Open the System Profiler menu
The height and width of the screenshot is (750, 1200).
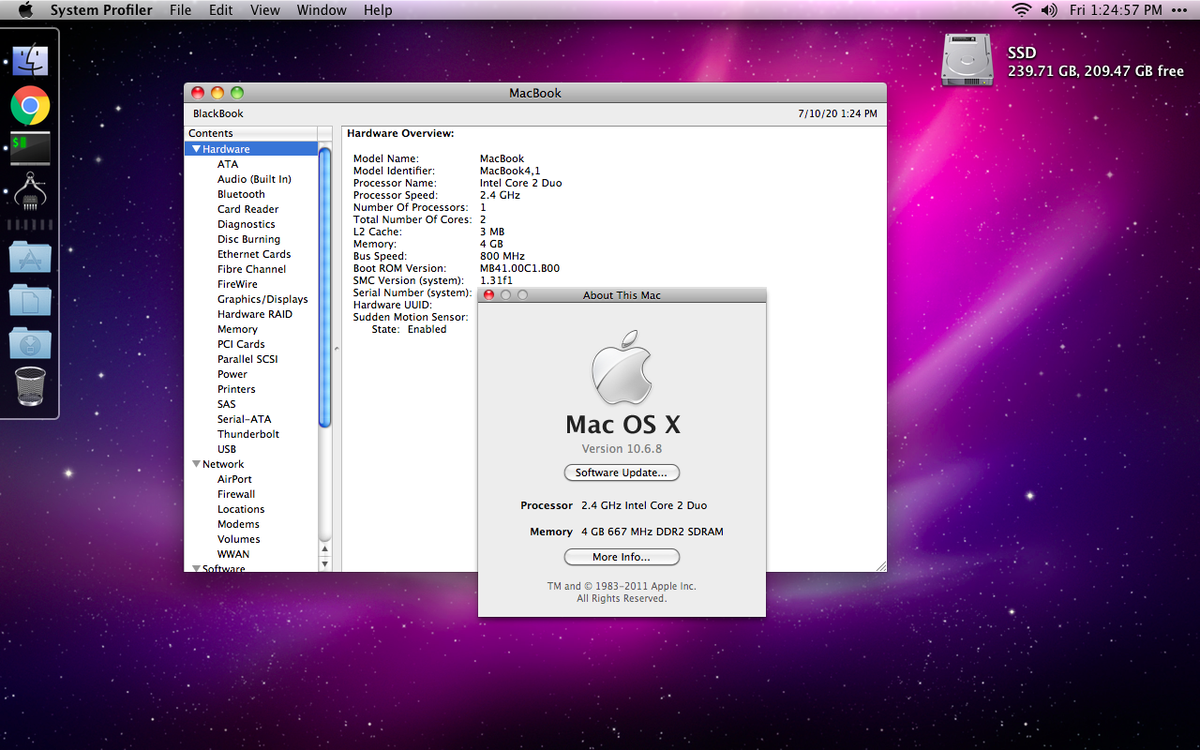101,10
